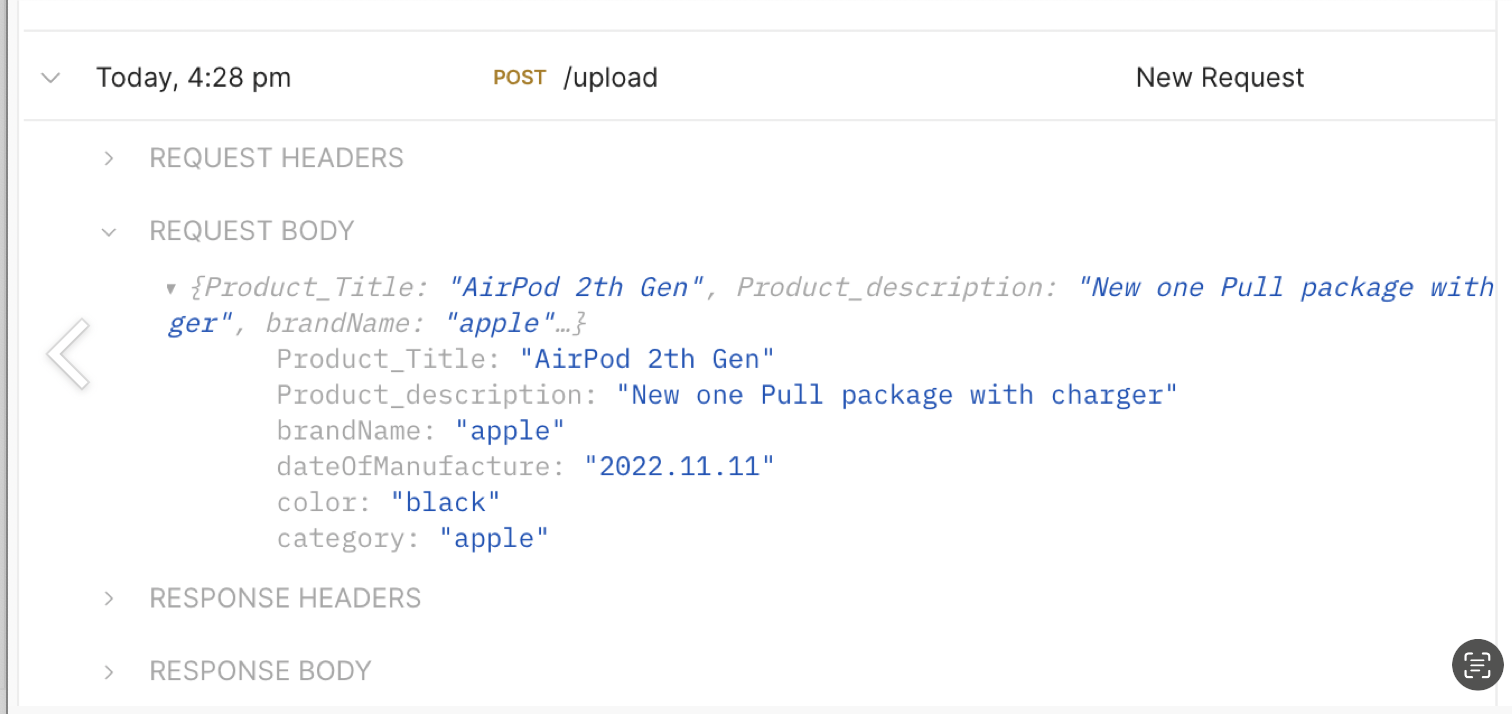Collapse REQUEST BODY using its chevron arrow
This screenshot has width=1512, height=714.
(x=109, y=232)
